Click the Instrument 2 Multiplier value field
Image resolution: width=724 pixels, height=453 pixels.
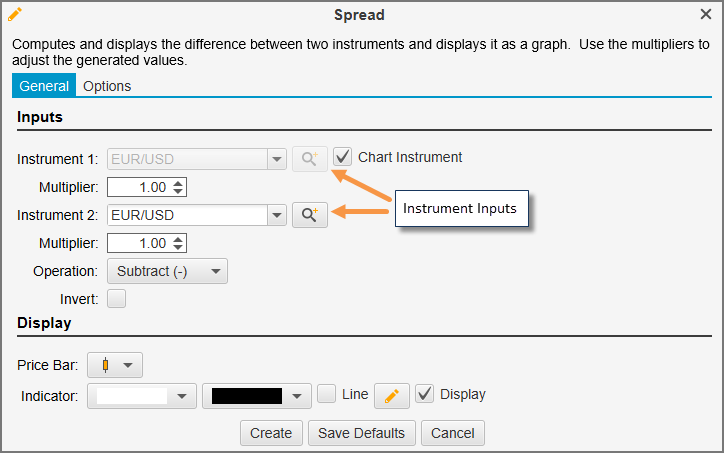pos(138,243)
